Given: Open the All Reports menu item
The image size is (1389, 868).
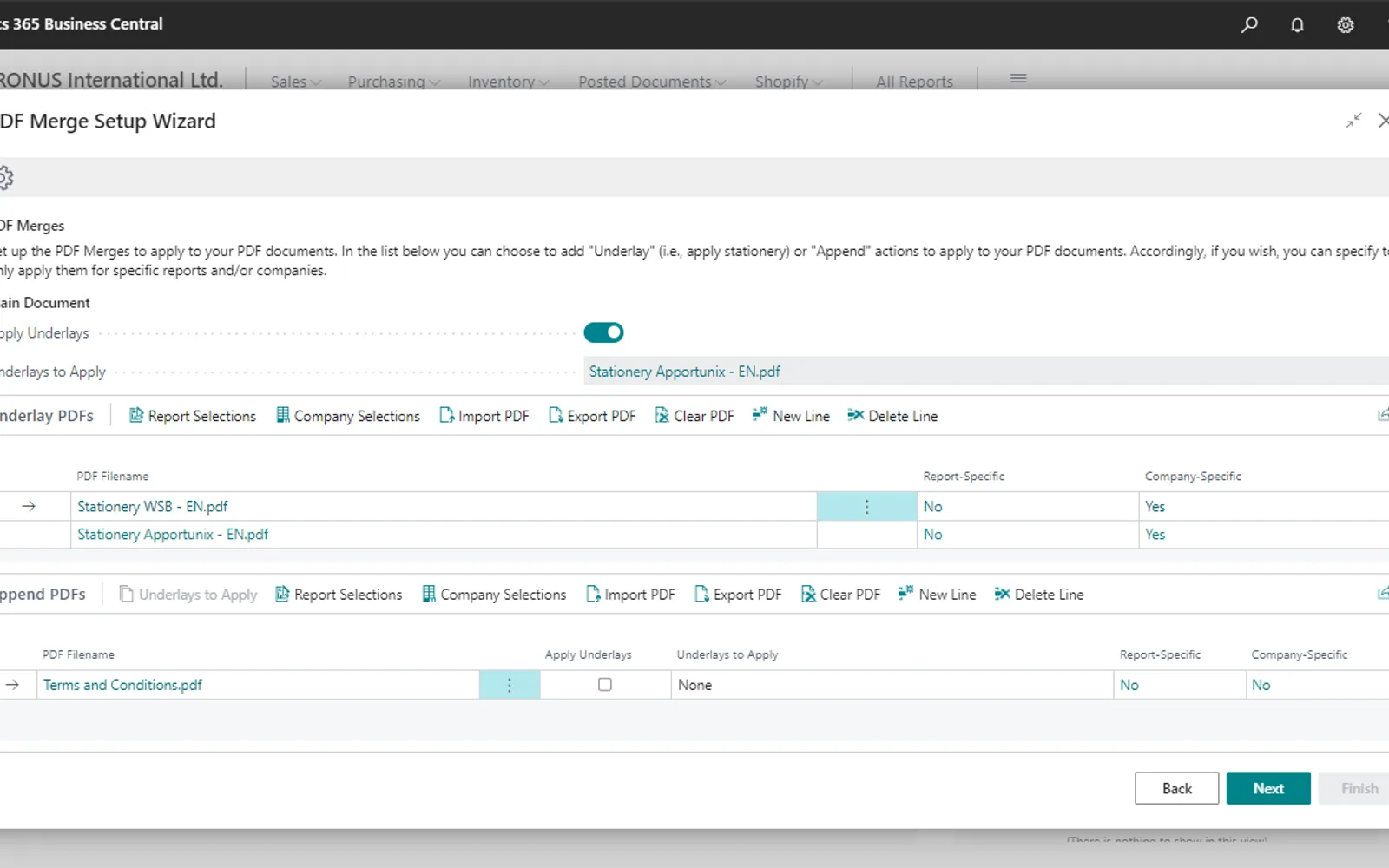Looking at the screenshot, I should click(914, 82).
